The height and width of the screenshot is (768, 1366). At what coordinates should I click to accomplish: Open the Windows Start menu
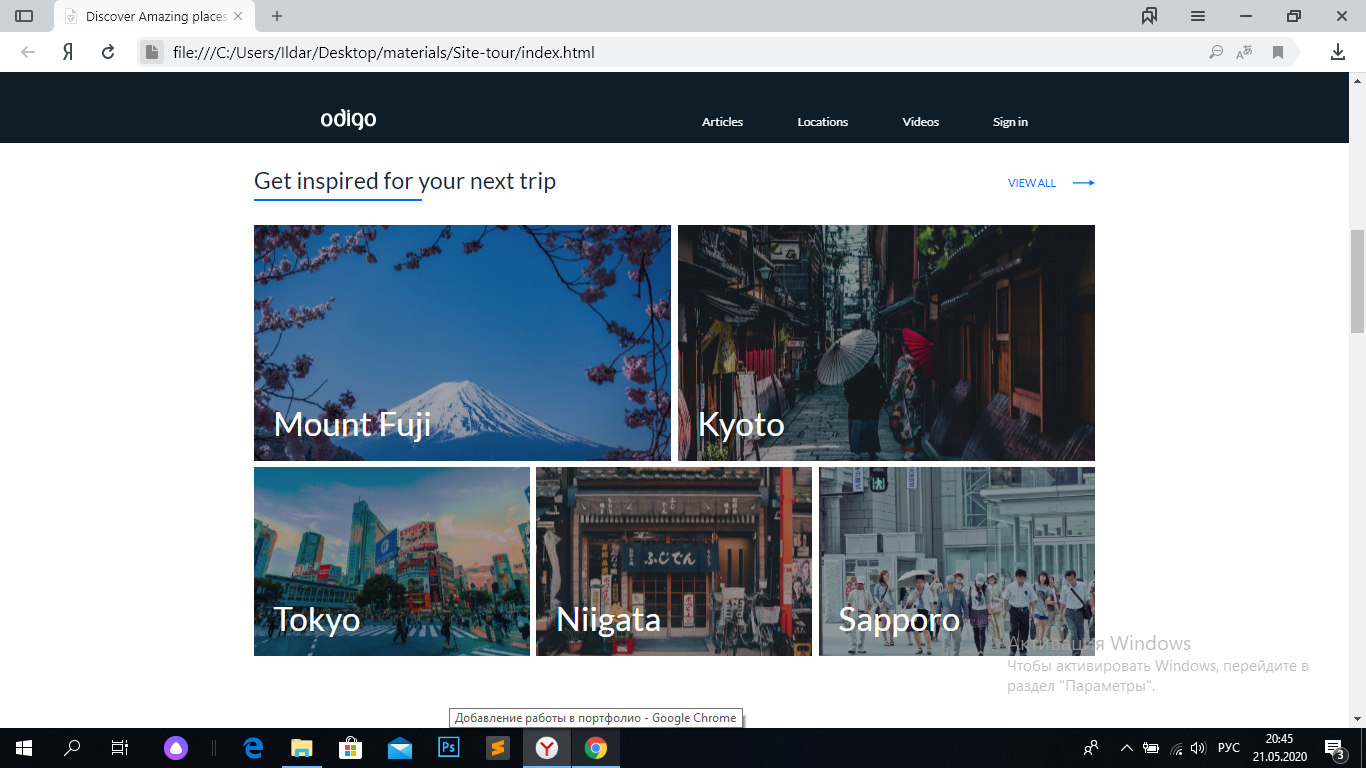[x=23, y=747]
